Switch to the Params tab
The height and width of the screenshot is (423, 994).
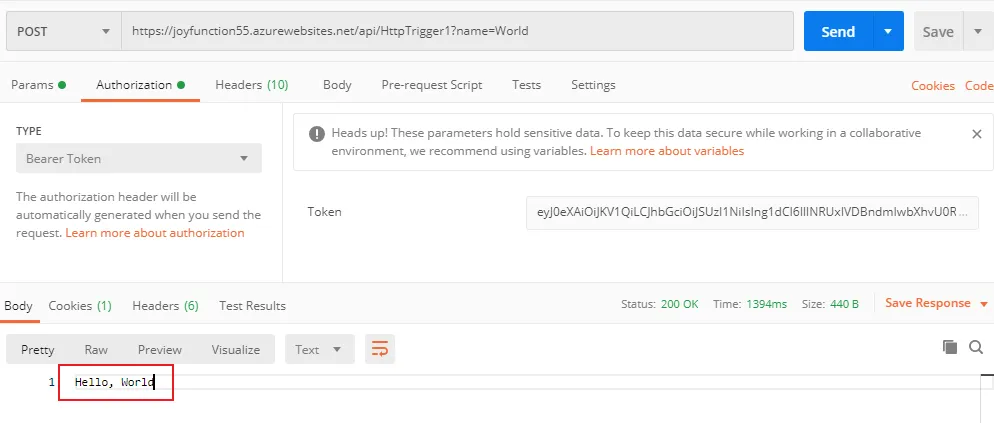[38, 85]
